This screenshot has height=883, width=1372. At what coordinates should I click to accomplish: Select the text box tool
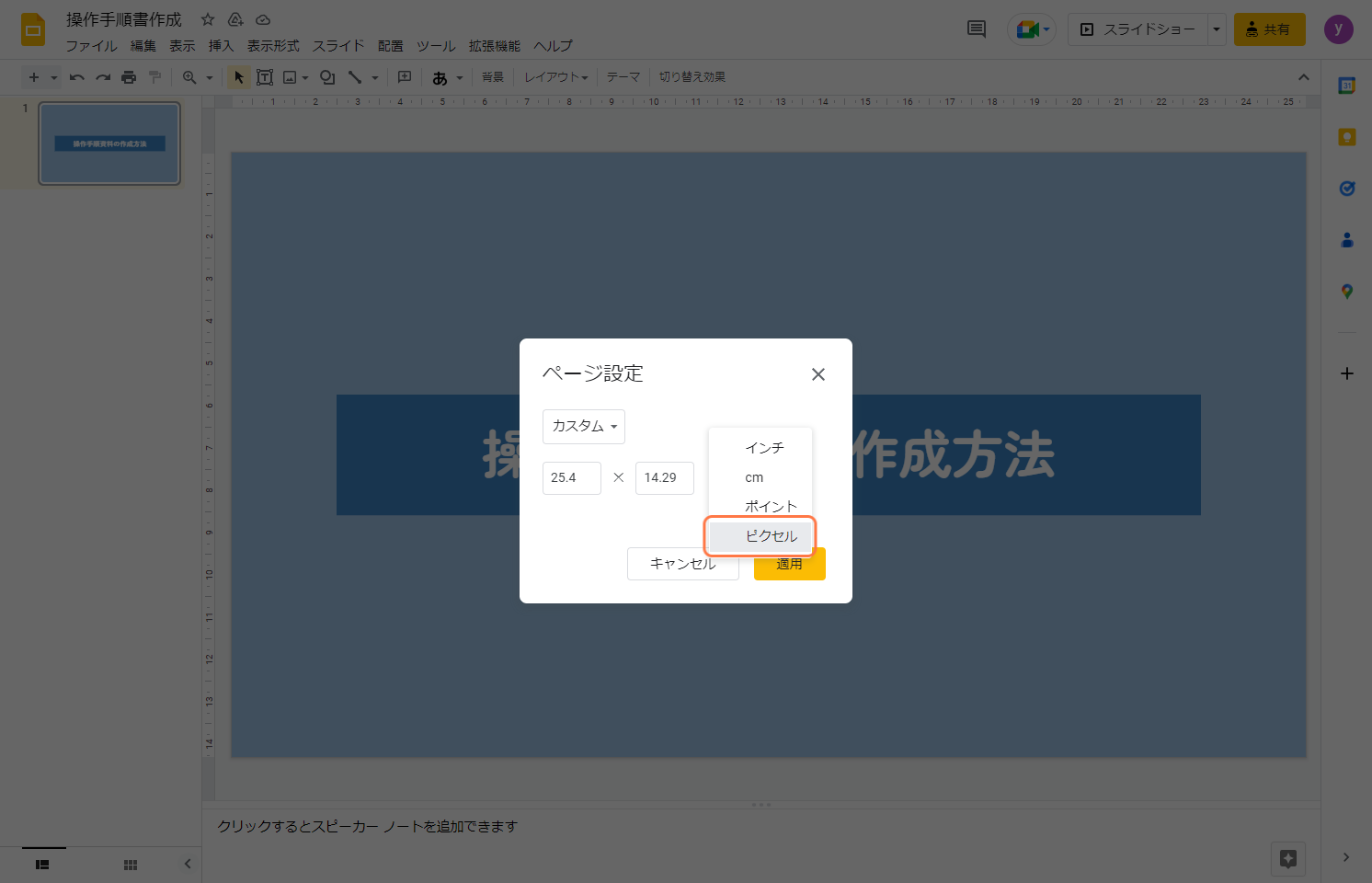click(x=265, y=77)
